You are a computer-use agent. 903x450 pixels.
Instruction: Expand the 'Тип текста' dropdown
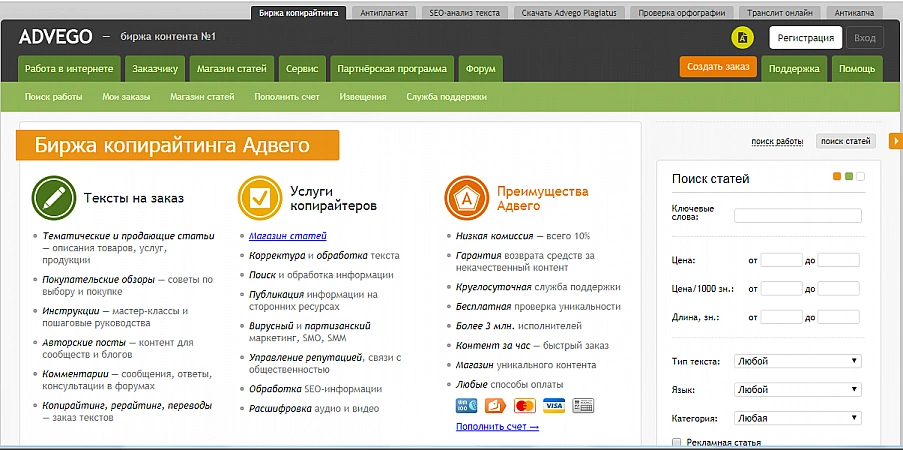[797, 361]
